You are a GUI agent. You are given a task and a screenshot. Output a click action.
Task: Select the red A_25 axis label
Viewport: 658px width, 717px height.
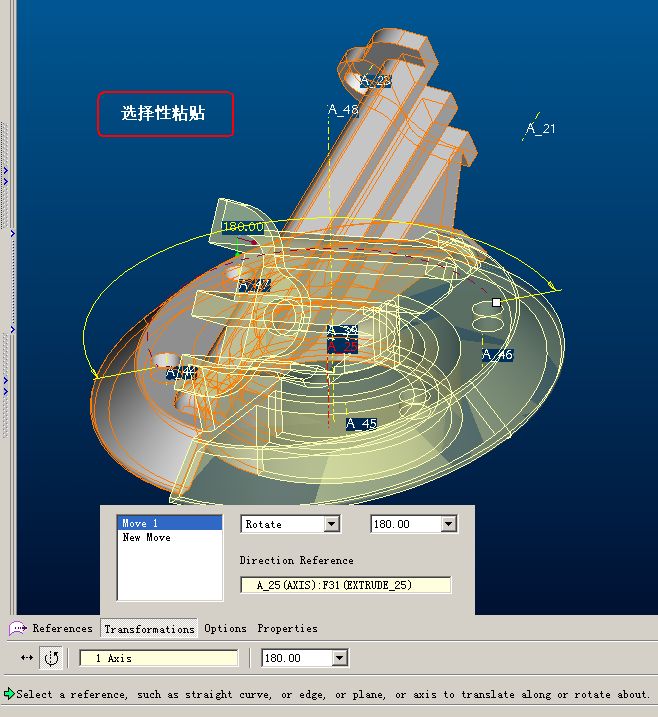[x=342, y=347]
